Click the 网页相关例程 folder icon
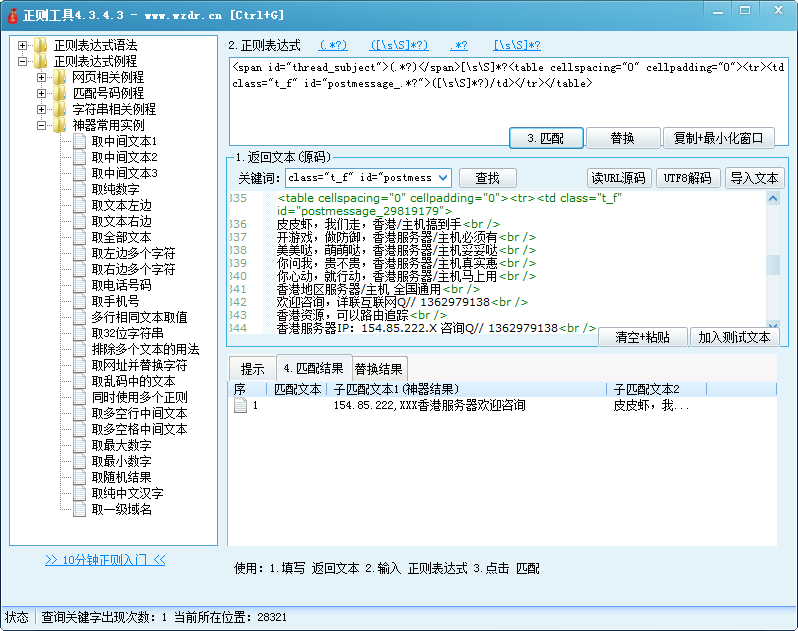This screenshot has width=798, height=631. [60, 77]
